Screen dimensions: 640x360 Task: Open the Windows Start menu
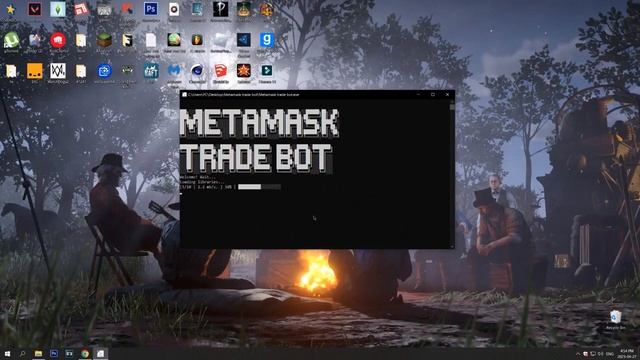pos(7,354)
